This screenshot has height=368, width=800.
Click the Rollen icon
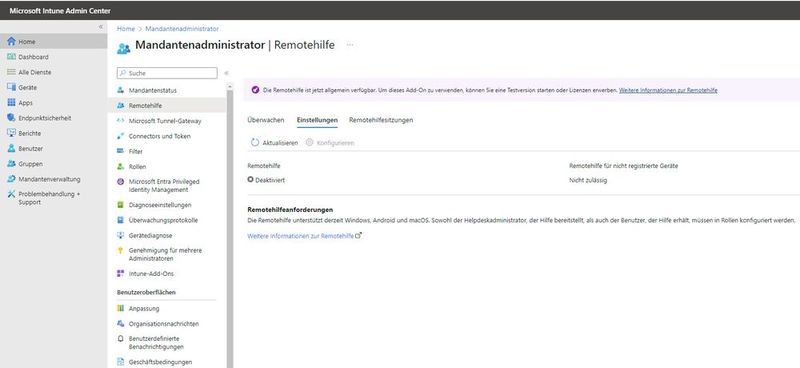coord(120,166)
